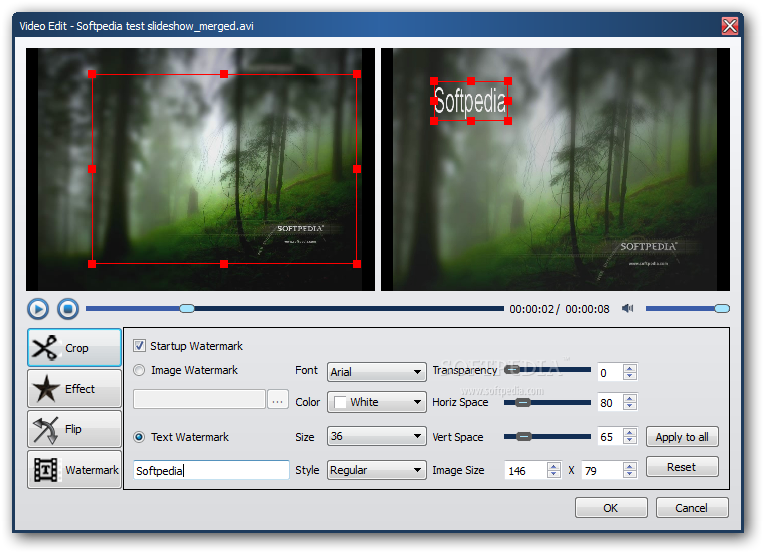Click the crop frame top-center red handle
The width and height of the screenshot is (764, 553).
pos(224,74)
